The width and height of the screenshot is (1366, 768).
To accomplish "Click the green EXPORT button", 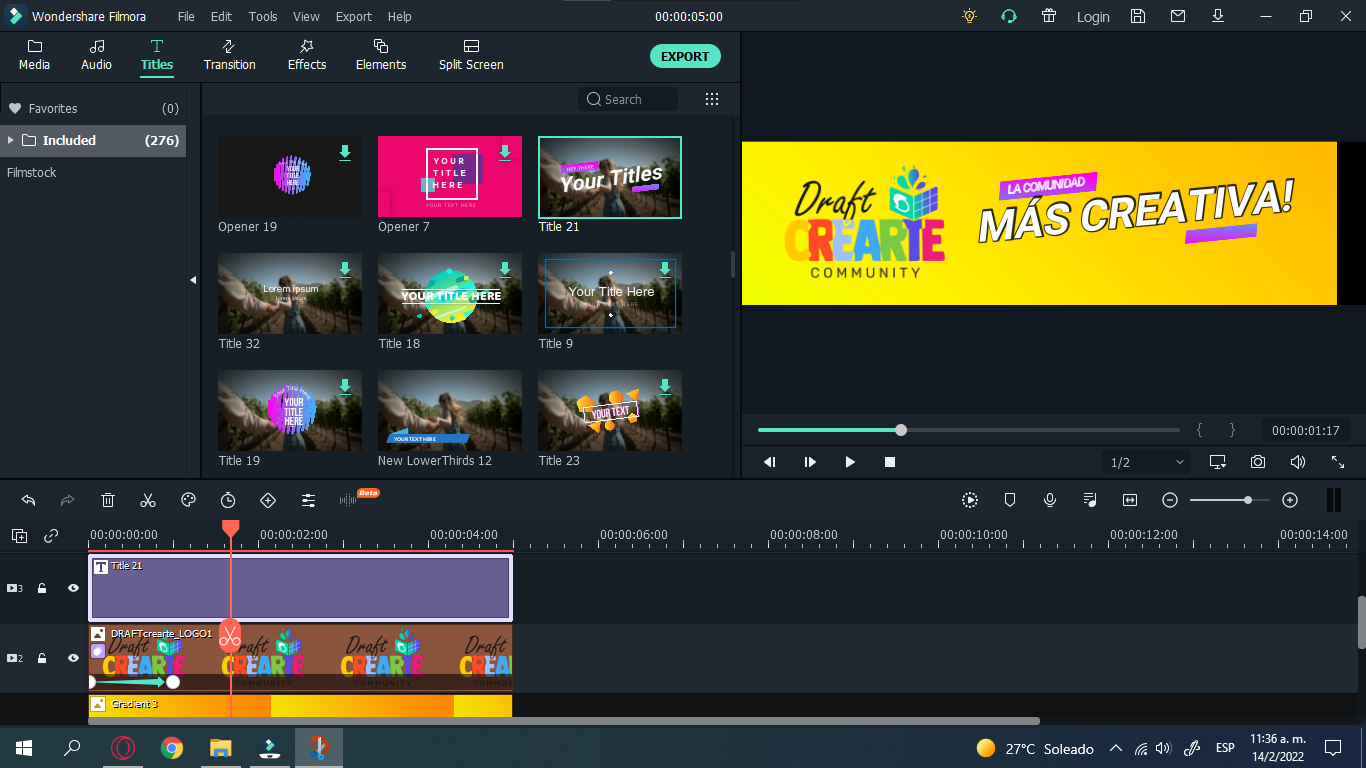I will [x=685, y=57].
